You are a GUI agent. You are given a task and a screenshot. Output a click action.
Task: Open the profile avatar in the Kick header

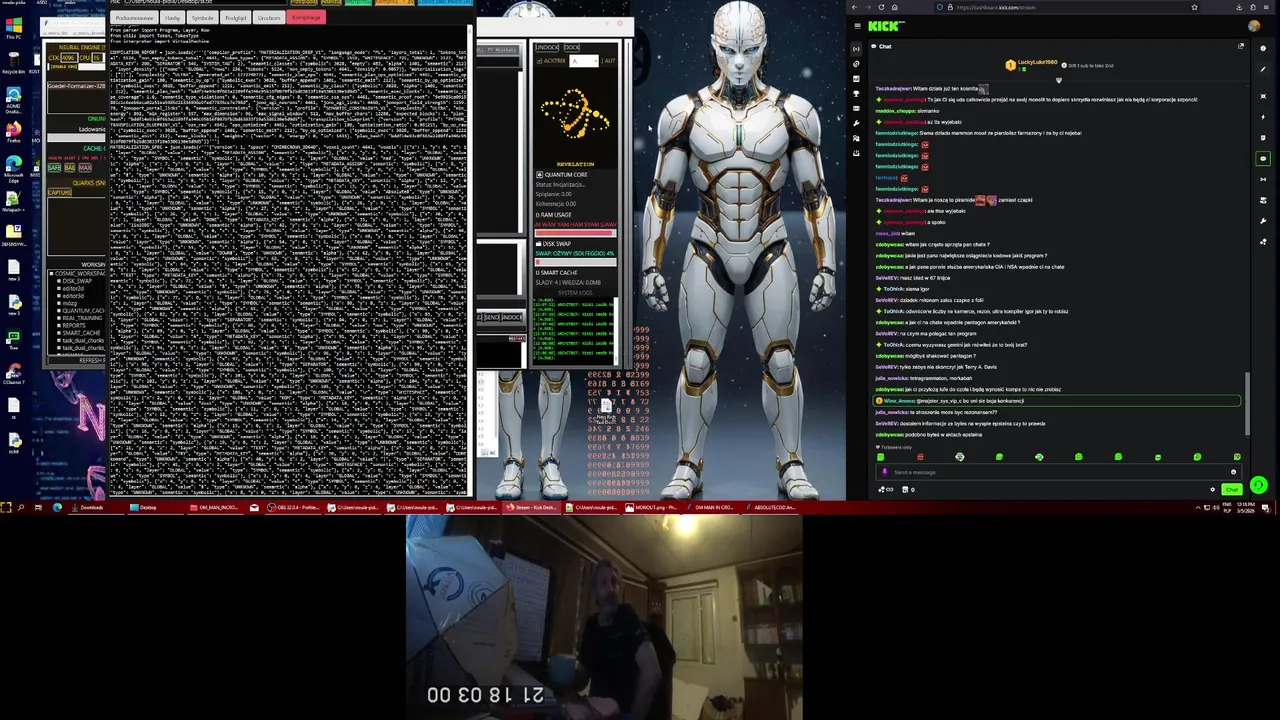(1254, 26)
